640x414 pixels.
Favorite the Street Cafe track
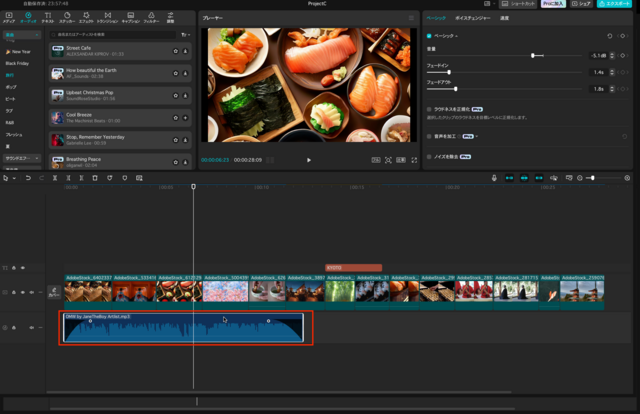pos(176,51)
